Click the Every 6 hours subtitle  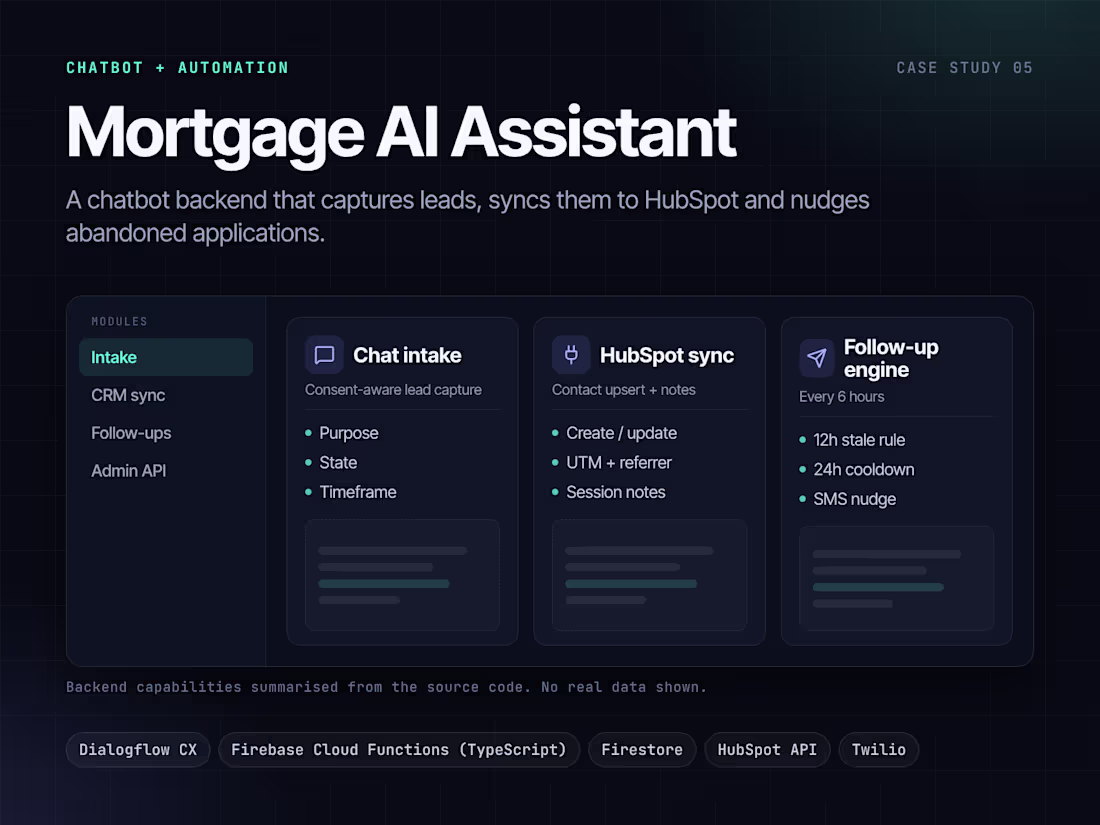[842, 396]
